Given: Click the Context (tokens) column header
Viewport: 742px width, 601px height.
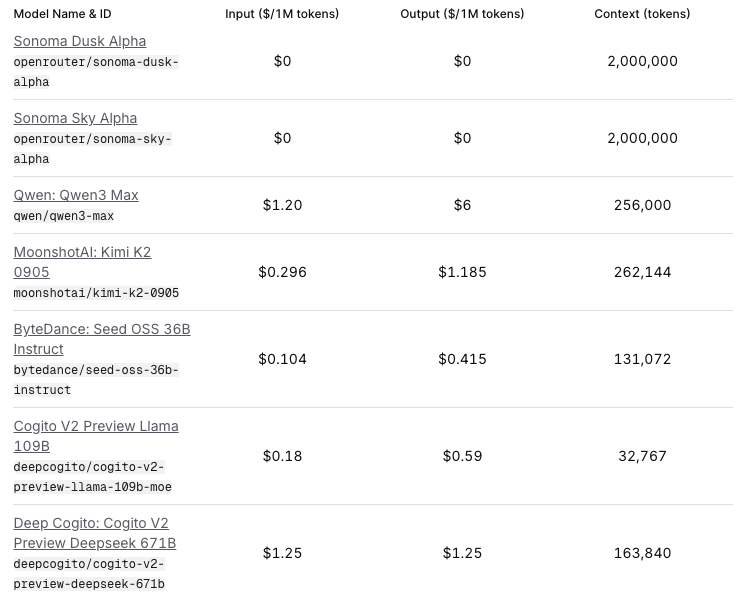Looking at the screenshot, I should tap(642, 14).
